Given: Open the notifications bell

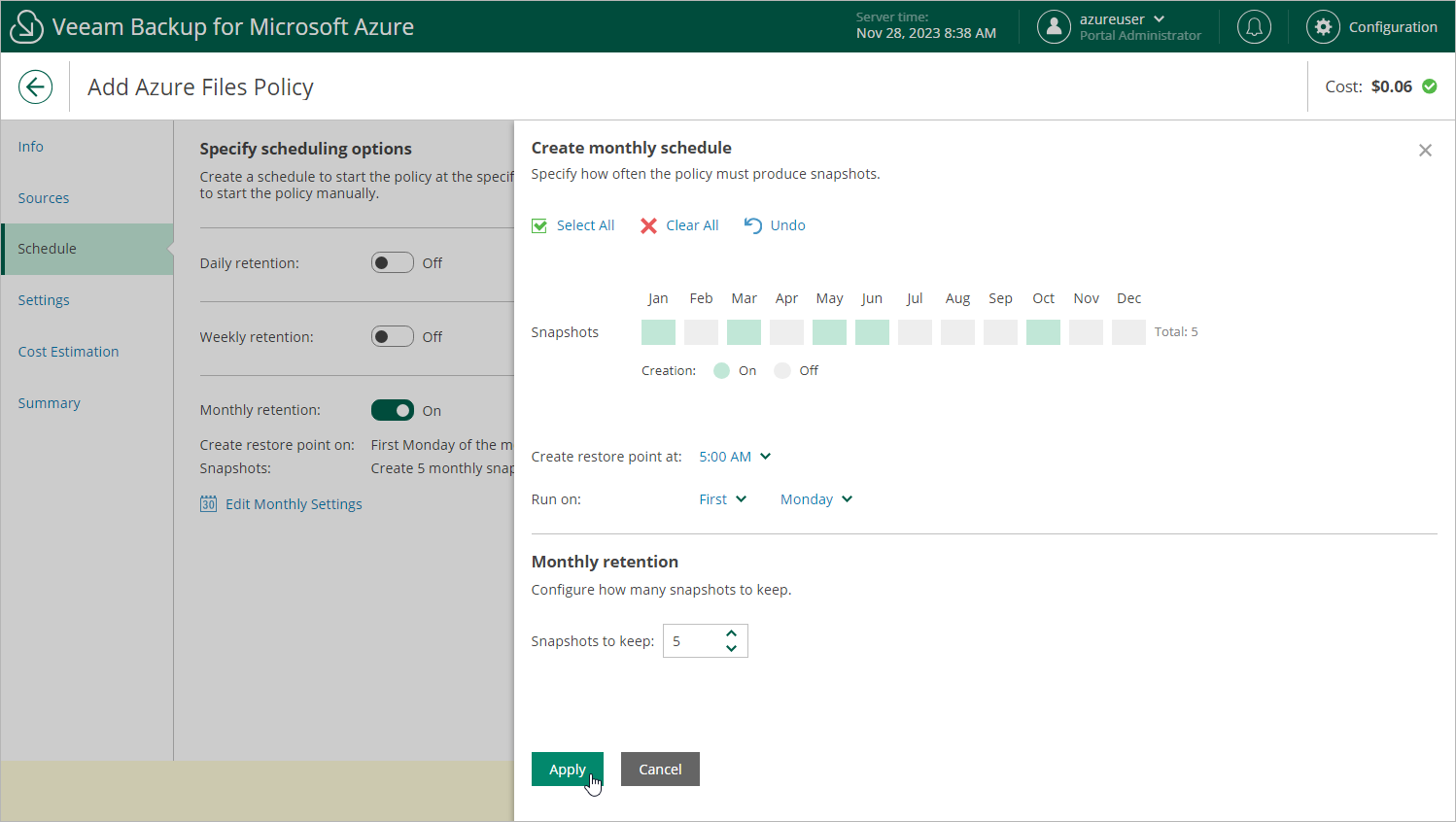Looking at the screenshot, I should click(x=1254, y=27).
